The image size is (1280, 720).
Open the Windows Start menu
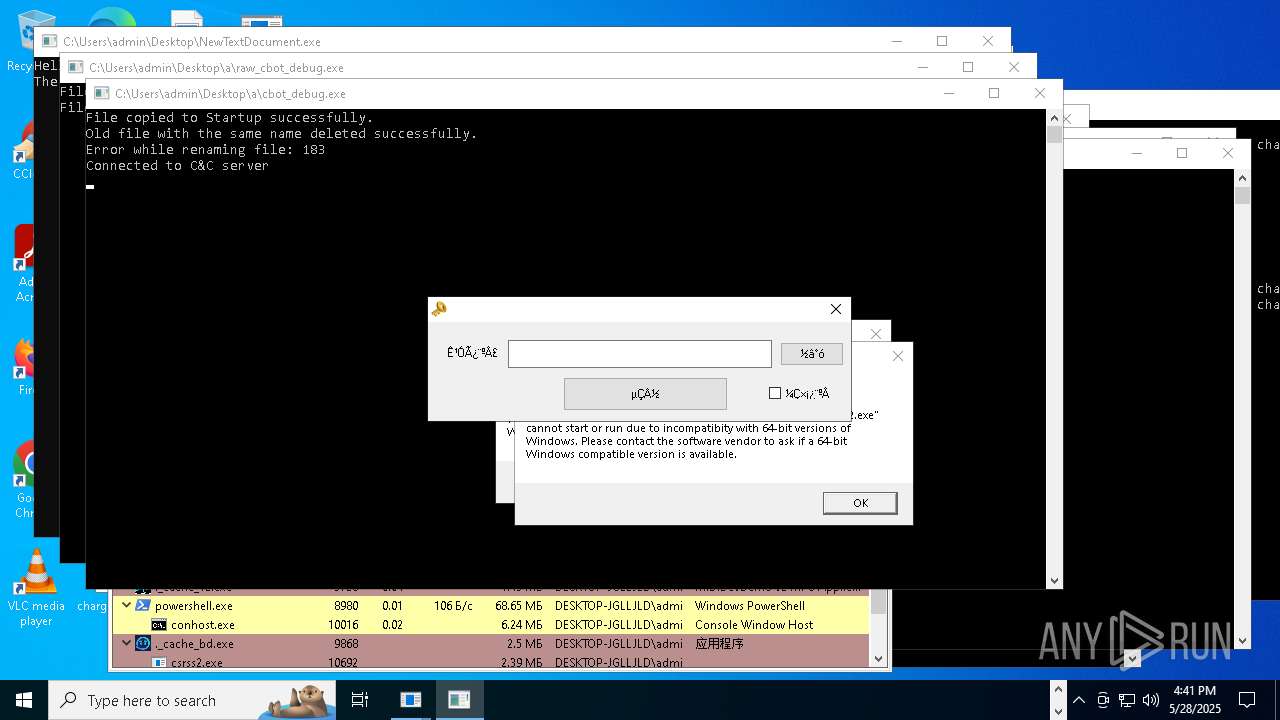click(x=24, y=700)
